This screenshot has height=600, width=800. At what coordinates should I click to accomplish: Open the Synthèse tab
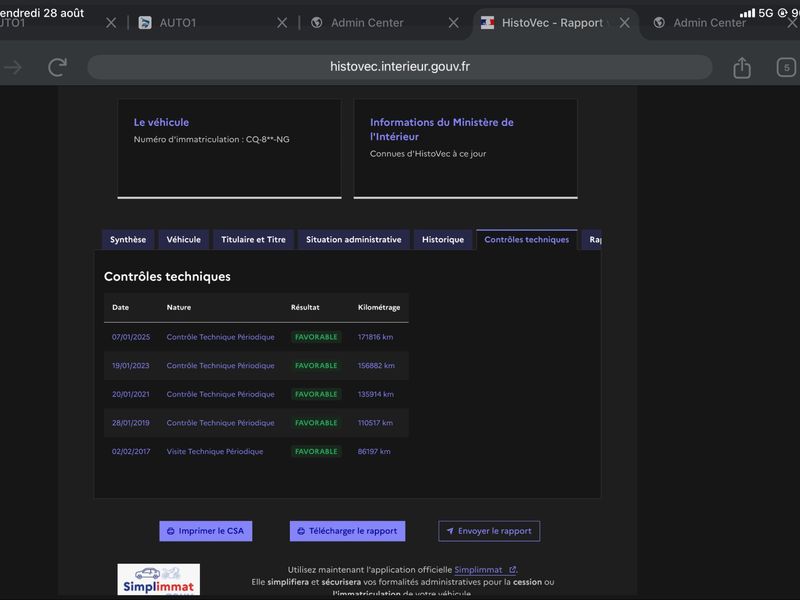(x=128, y=239)
